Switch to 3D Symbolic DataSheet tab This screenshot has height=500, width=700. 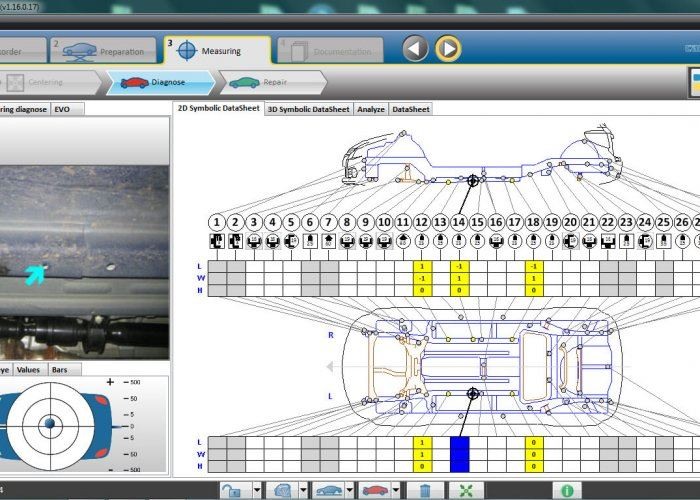pos(308,109)
